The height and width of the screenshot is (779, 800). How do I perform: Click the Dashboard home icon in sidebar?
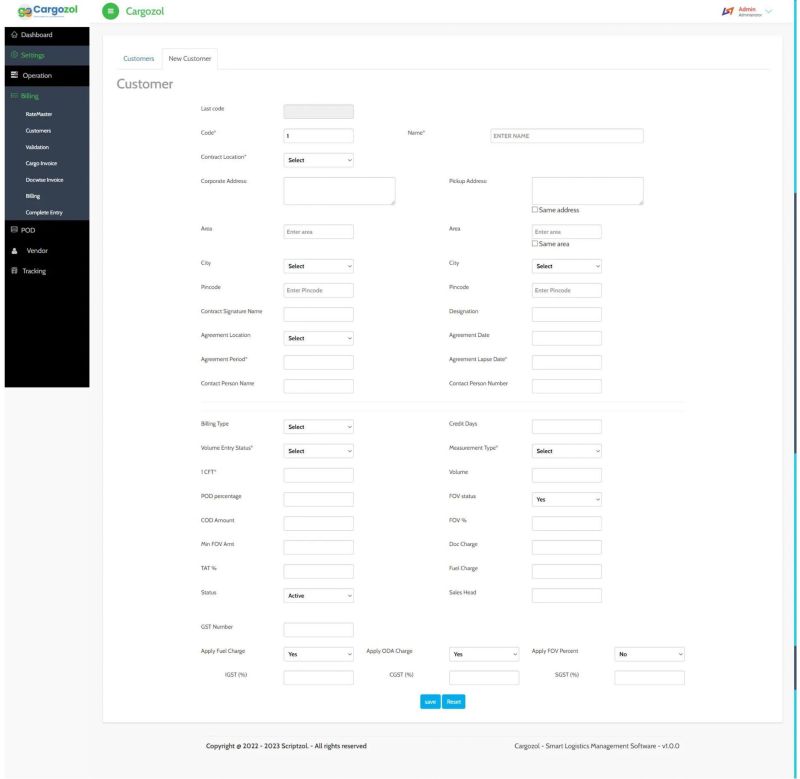click(x=13, y=36)
